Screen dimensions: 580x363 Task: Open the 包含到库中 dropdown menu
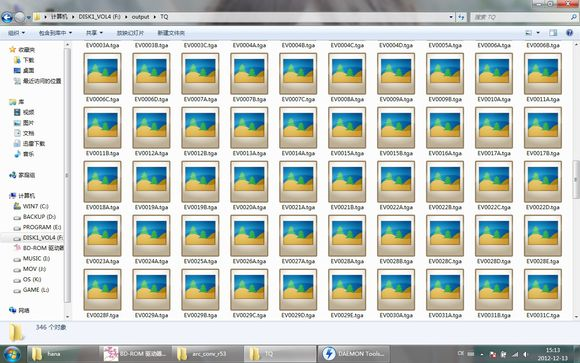coord(55,33)
